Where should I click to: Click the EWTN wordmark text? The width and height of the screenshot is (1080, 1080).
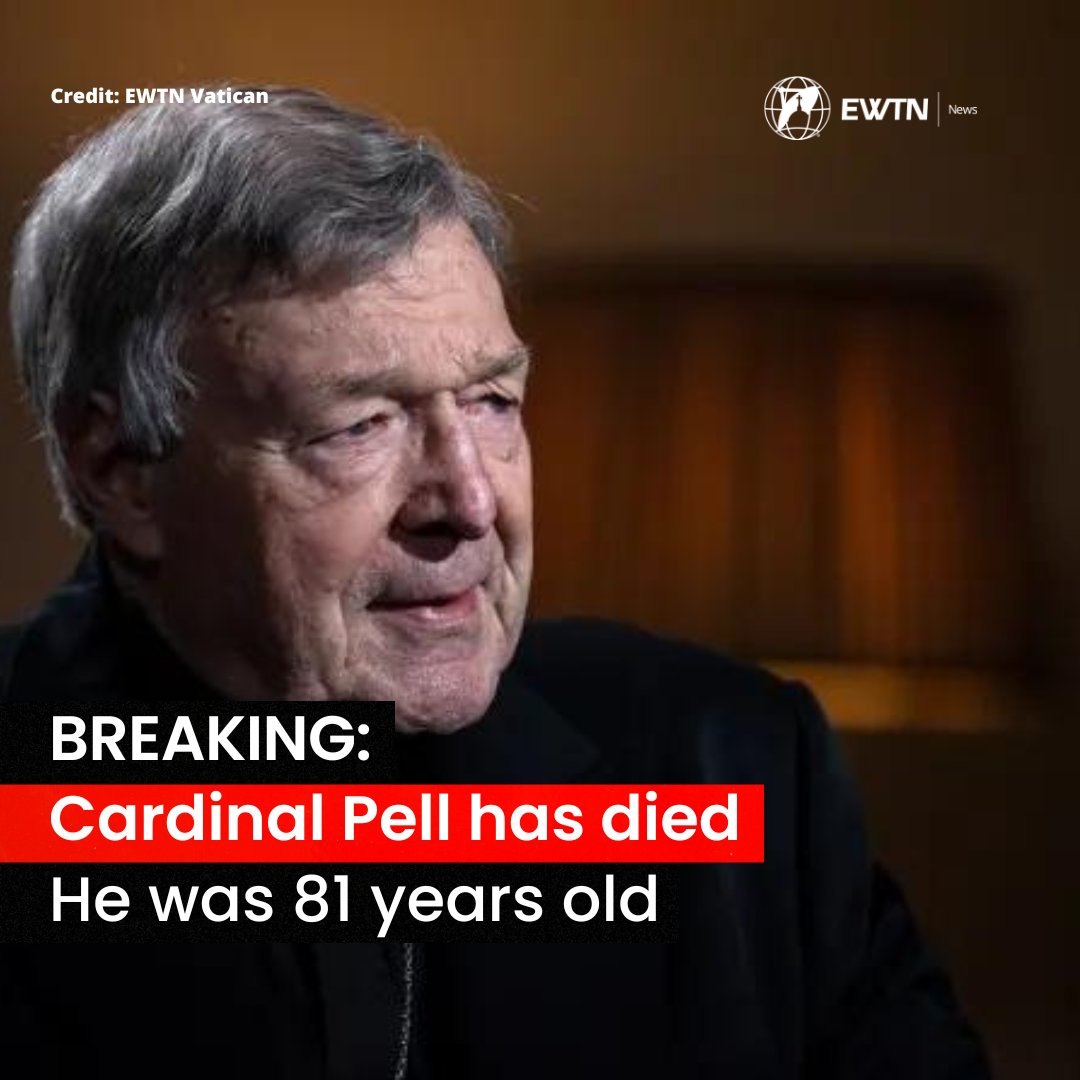point(884,110)
